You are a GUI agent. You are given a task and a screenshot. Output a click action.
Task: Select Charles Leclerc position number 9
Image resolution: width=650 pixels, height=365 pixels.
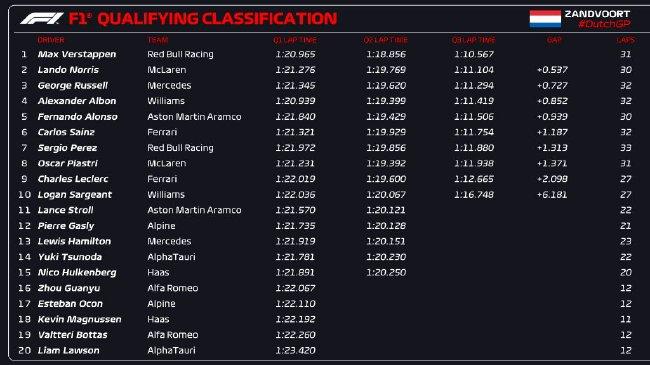coord(24,179)
